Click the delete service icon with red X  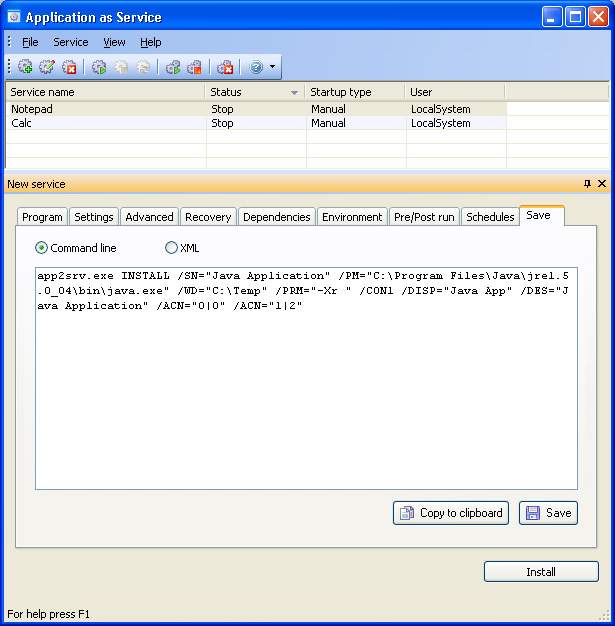[x=69, y=67]
